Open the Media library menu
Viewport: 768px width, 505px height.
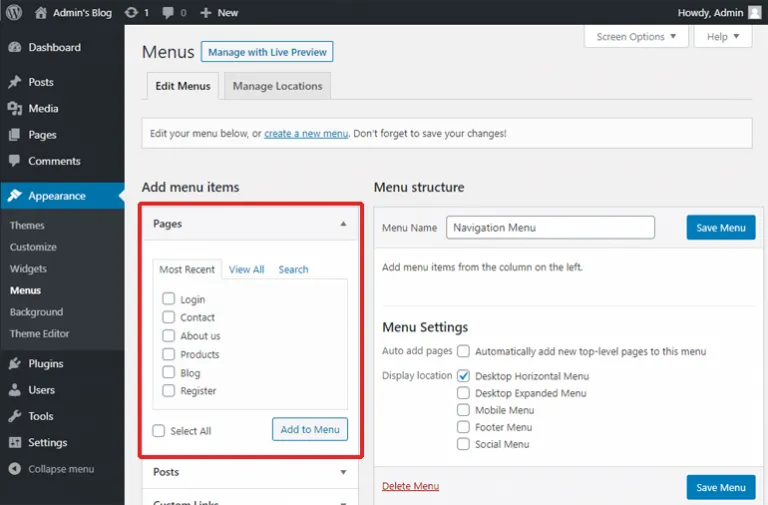(43, 108)
